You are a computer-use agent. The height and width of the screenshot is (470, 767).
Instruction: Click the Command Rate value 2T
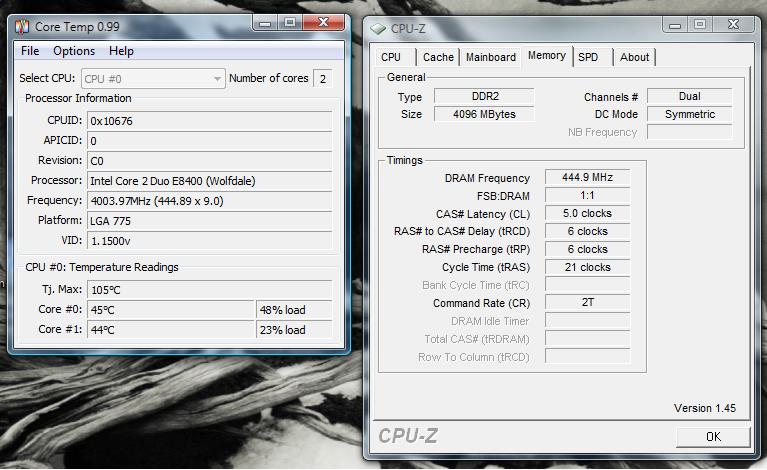pos(587,302)
